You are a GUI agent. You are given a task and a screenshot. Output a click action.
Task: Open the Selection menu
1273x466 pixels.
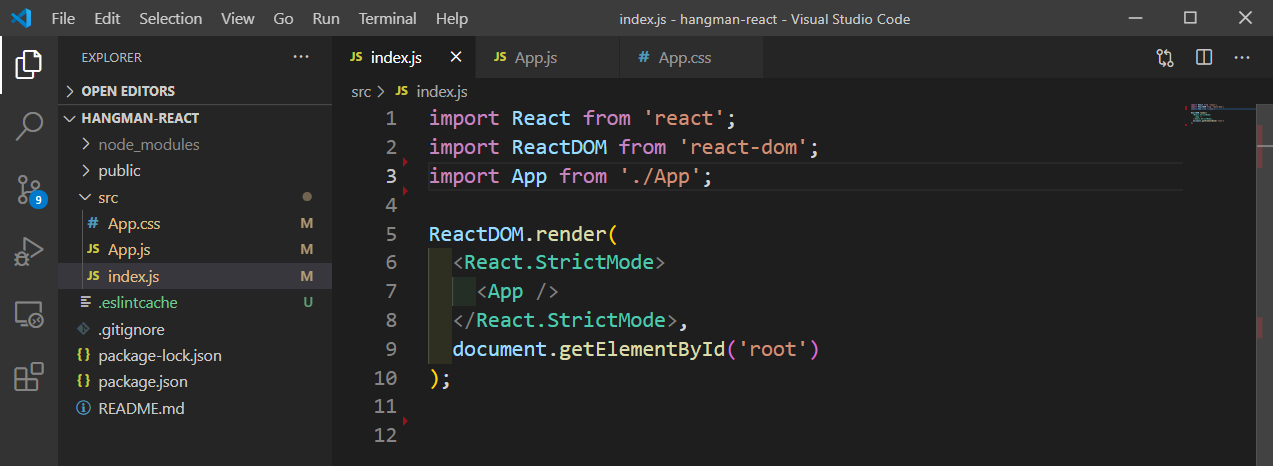click(170, 18)
